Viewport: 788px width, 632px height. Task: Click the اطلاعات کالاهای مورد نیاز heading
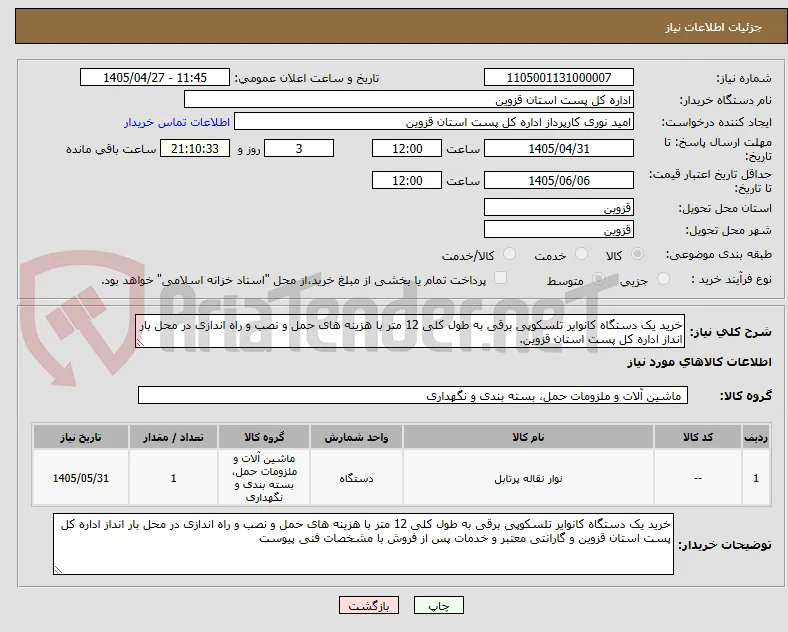click(x=699, y=362)
